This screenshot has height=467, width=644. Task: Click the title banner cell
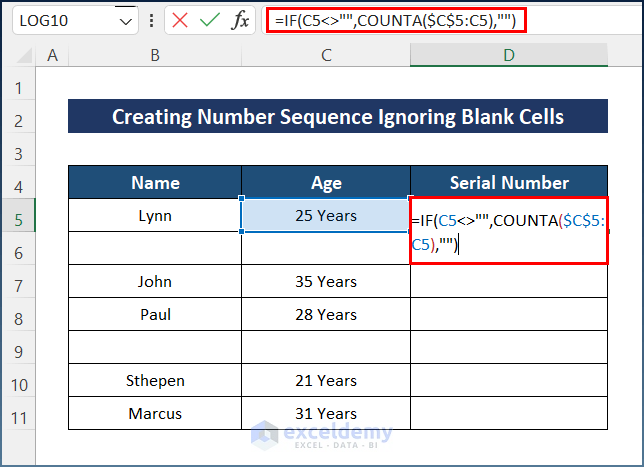tap(338, 117)
